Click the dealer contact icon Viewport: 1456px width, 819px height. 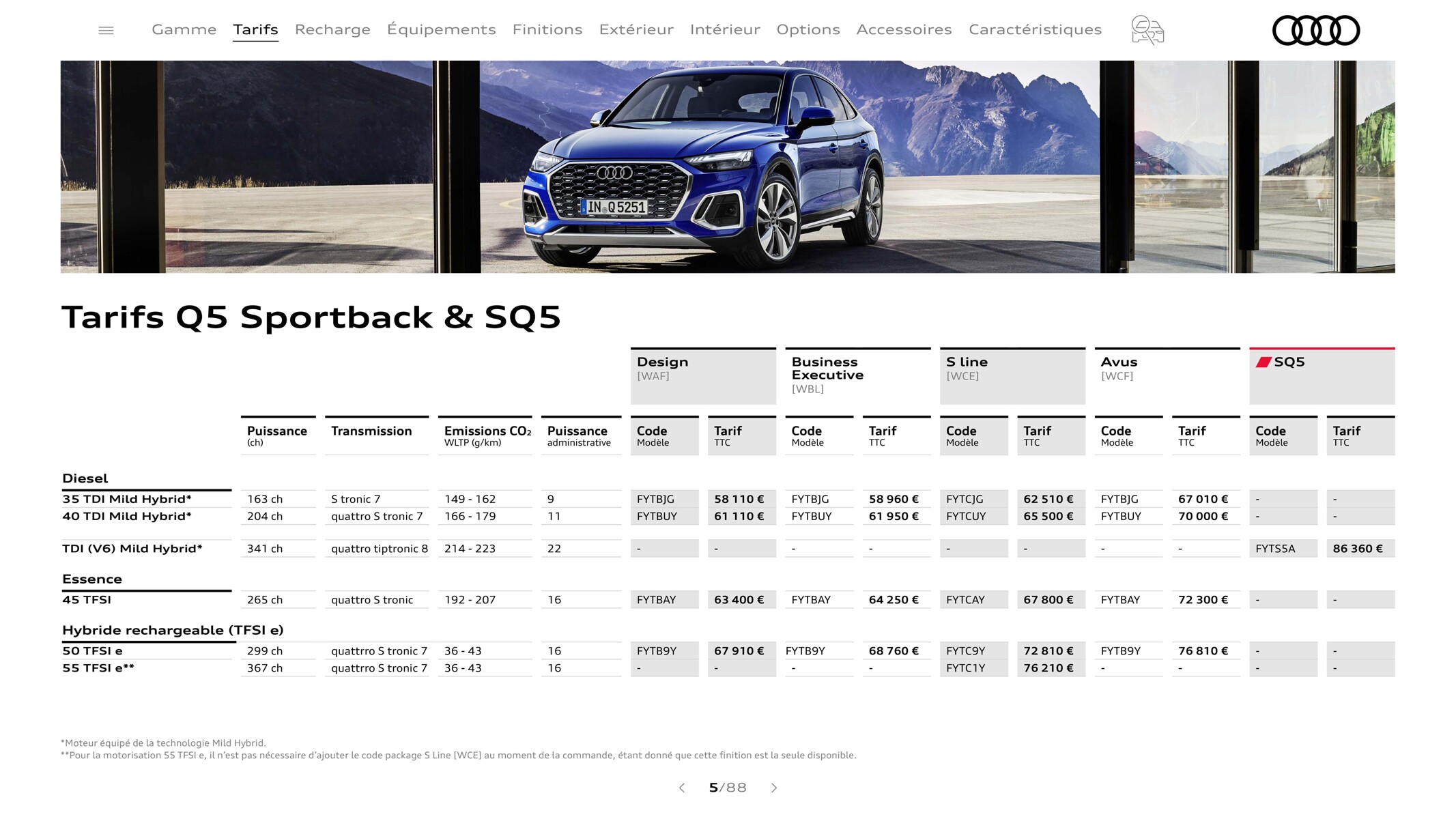click(x=1147, y=30)
